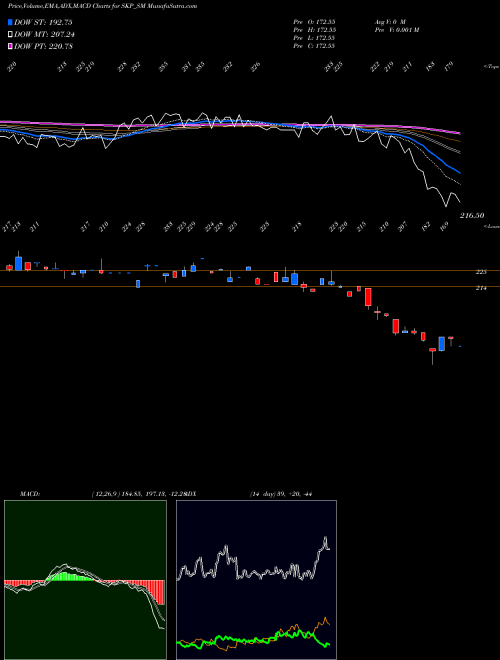Open the ADX indicator panel
Image resolution: width=500 pixels, height=660 pixels.
[256, 580]
